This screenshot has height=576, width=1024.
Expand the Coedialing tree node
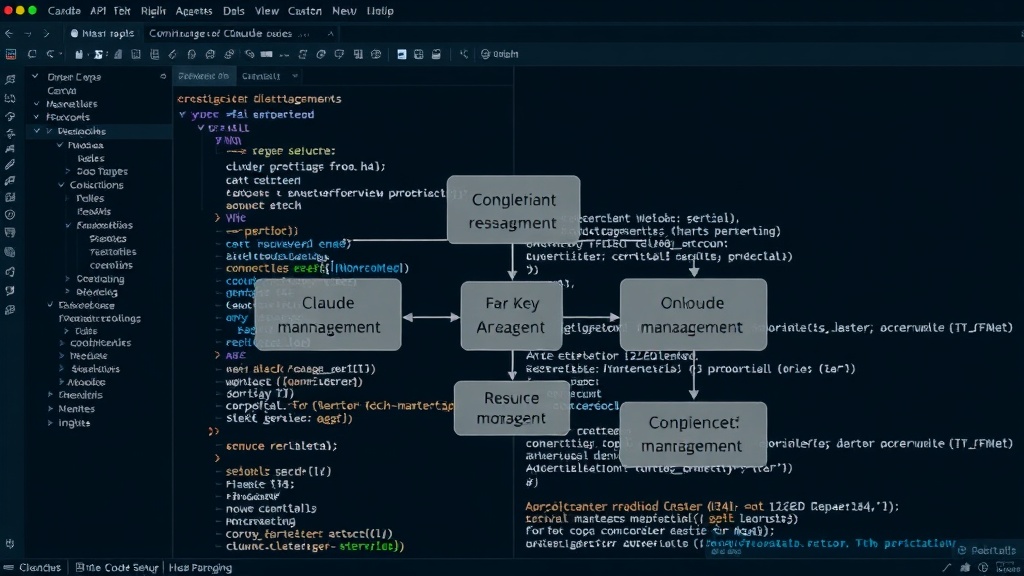[68, 279]
